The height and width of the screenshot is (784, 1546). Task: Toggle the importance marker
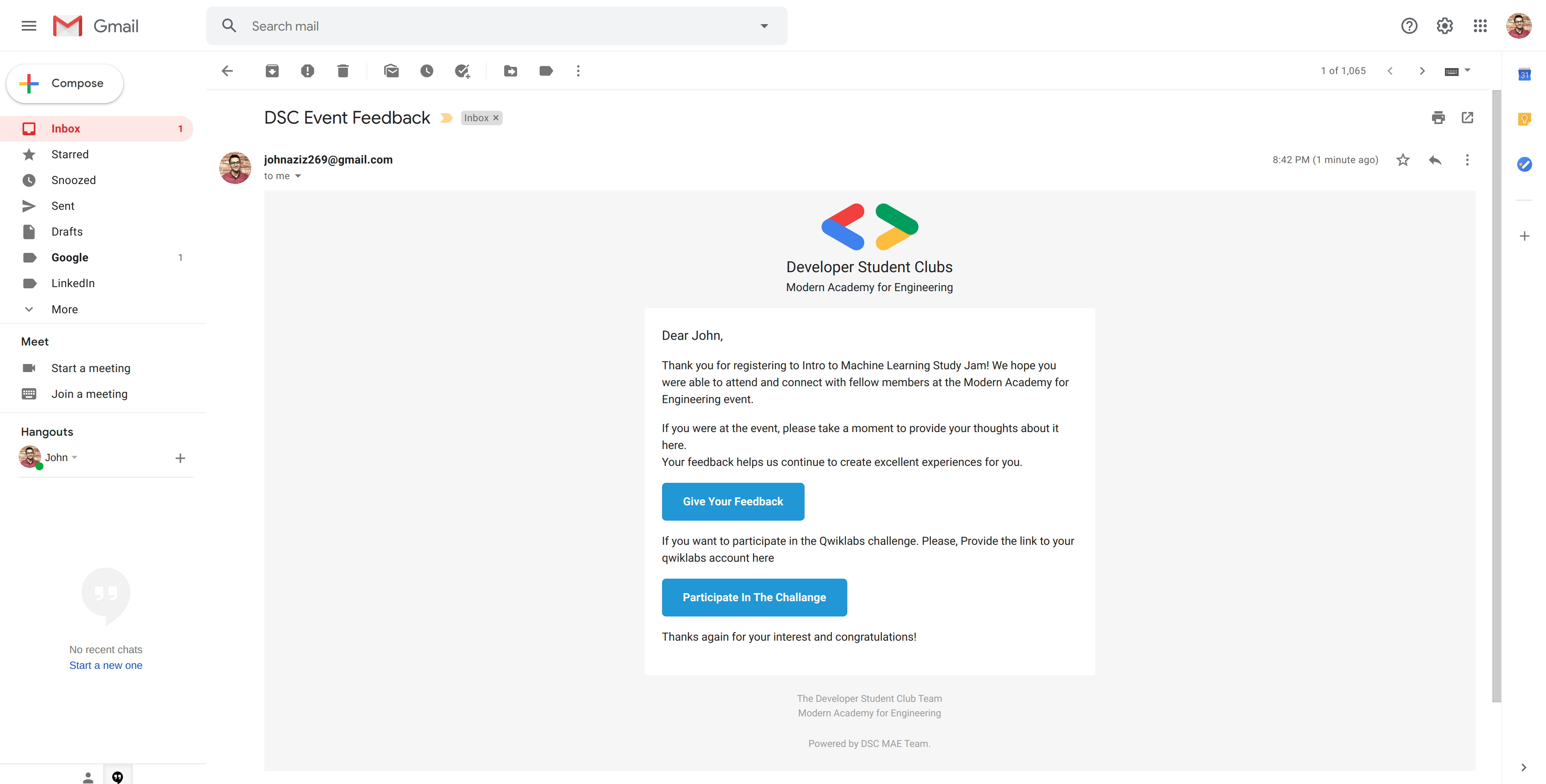[446, 118]
